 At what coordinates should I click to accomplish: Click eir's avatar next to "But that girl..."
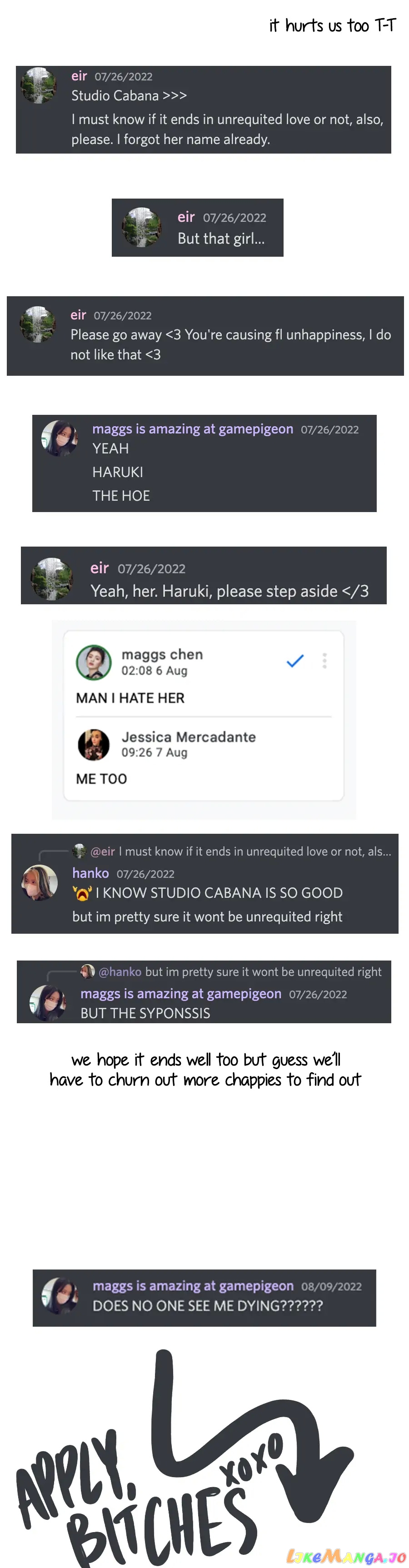(141, 227)
